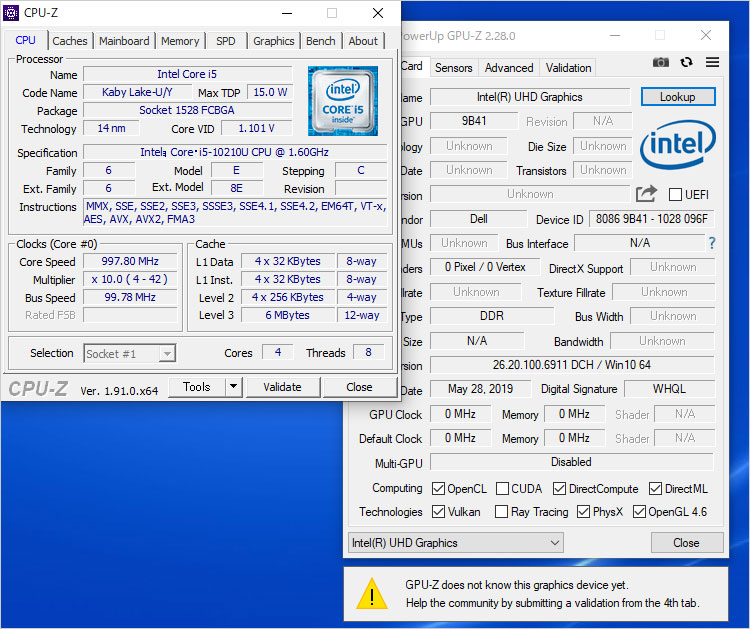This screenshot has width=750, height=629.
Task: Toggle the UEFI checkbox
Action: [675, 195]
